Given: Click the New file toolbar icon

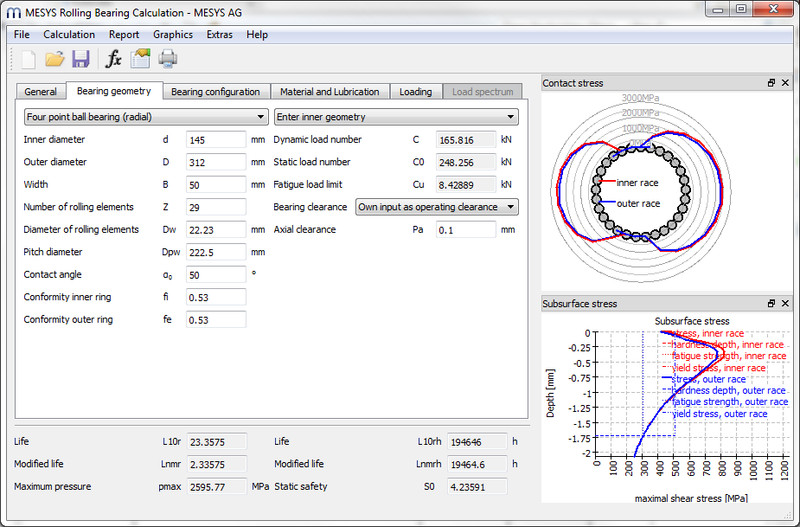Looking at the screenshot, I should point(27,59).
